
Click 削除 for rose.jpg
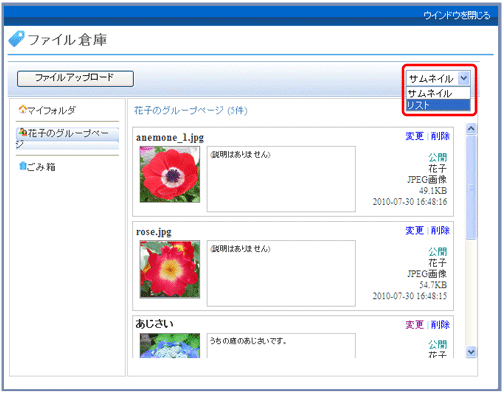(x=440, y=230)
